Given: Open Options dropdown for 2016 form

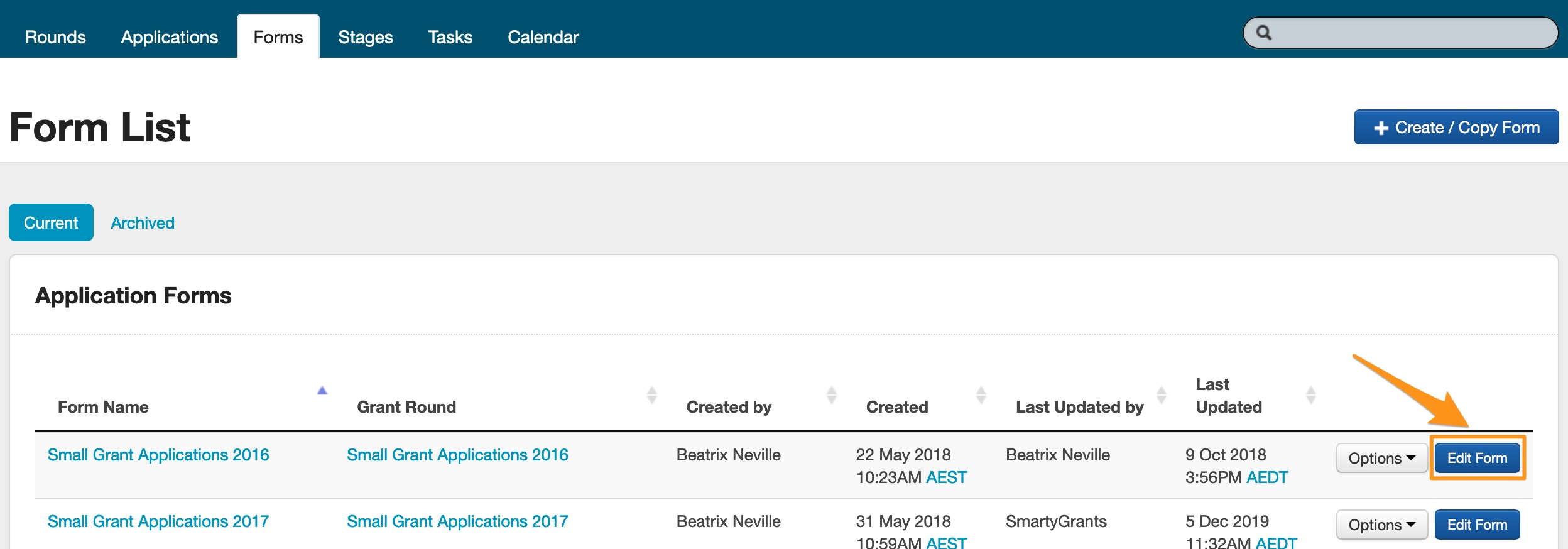Looking at the screenshot, I should tap(1381, 459).
